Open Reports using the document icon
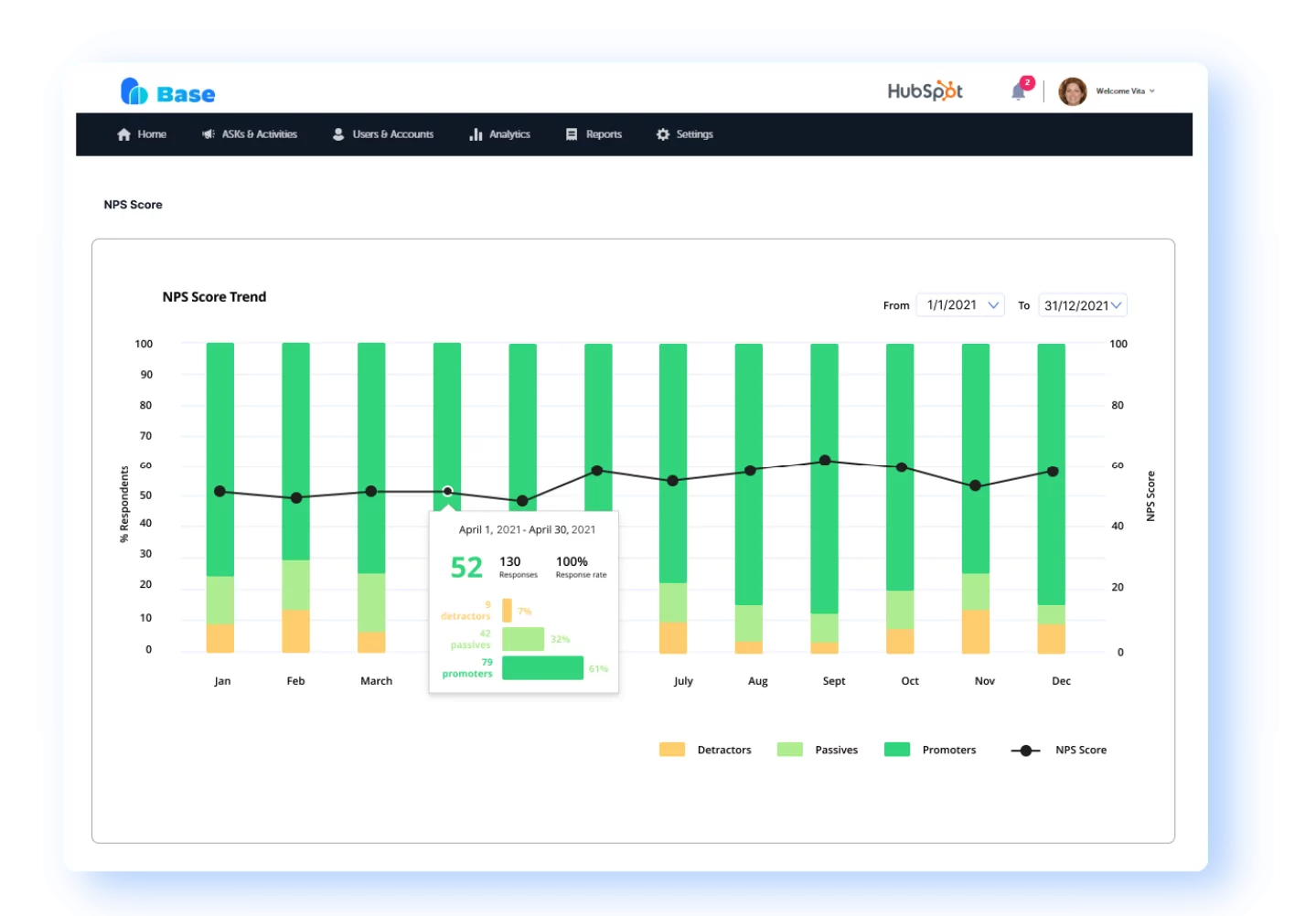Image resolution: width=1316 pixels, height=916 pixels. (571, 133)
